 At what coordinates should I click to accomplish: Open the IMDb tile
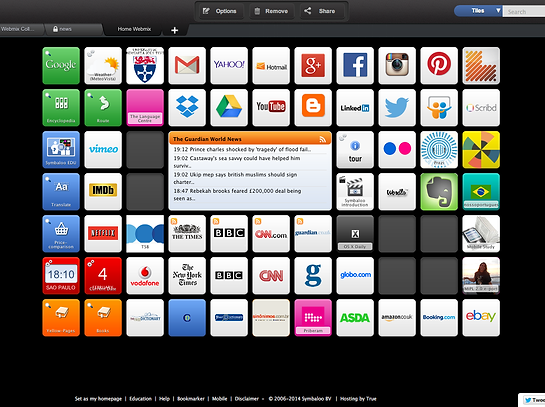pos(103,192)
